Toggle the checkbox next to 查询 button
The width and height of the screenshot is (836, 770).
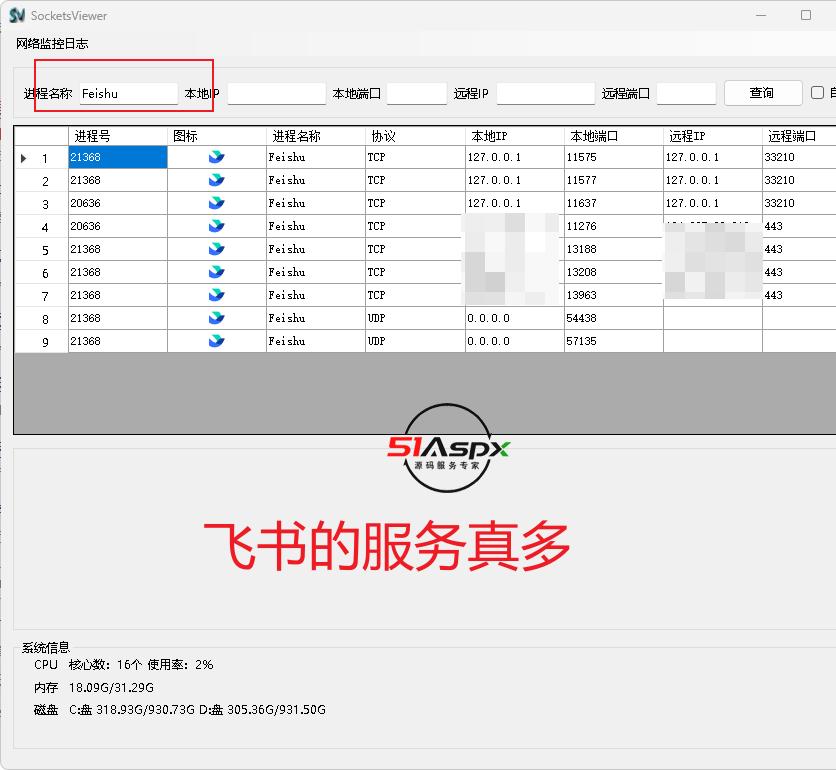(x=817, y=93)
